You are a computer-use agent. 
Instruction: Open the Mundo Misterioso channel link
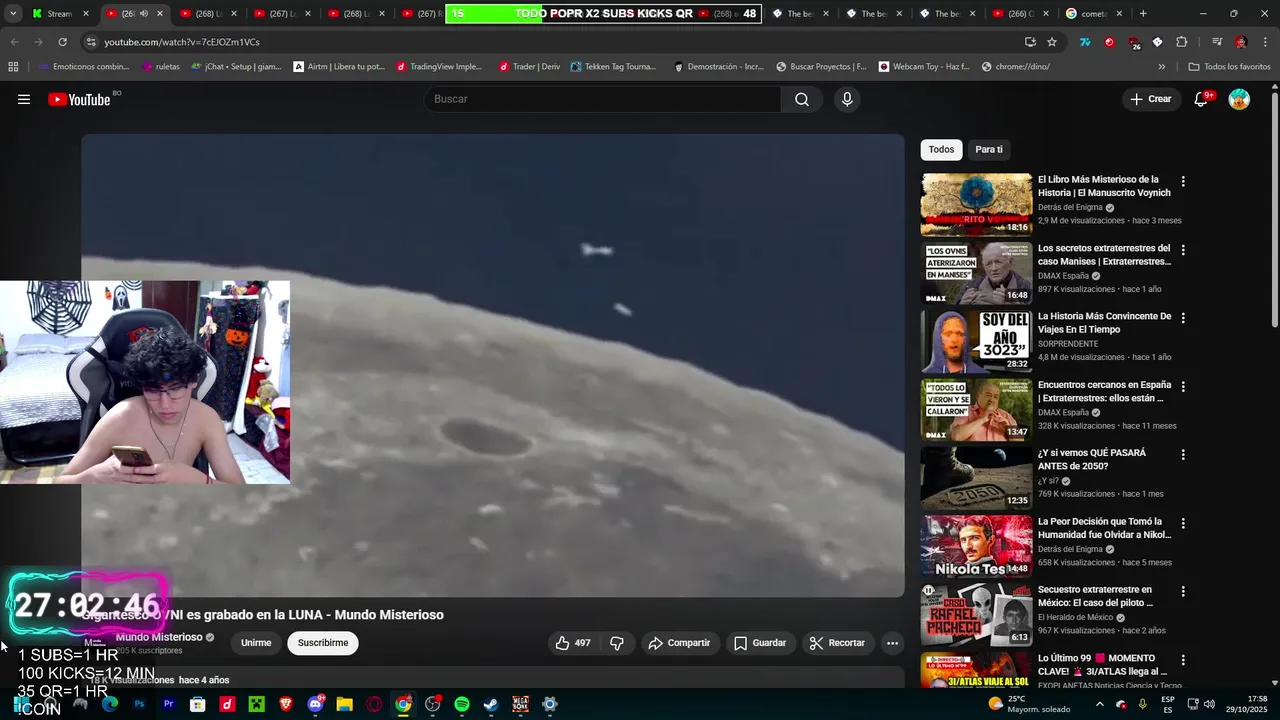click(x=159, y=637)
